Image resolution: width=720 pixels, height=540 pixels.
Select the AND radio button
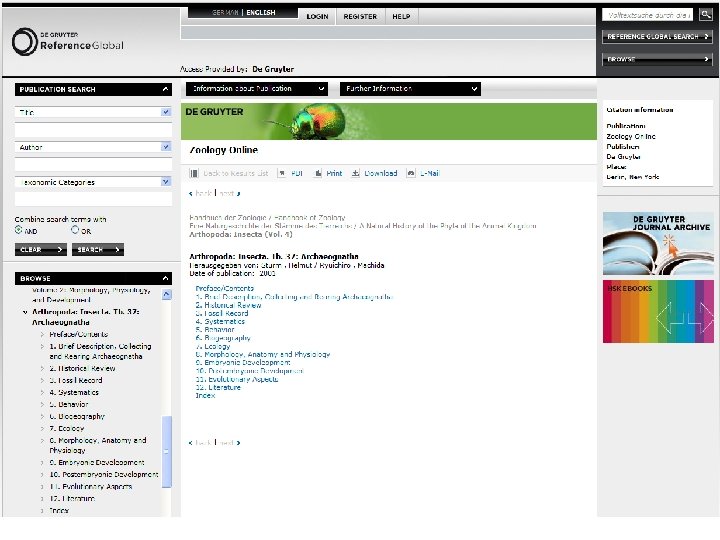click(18, 230)
